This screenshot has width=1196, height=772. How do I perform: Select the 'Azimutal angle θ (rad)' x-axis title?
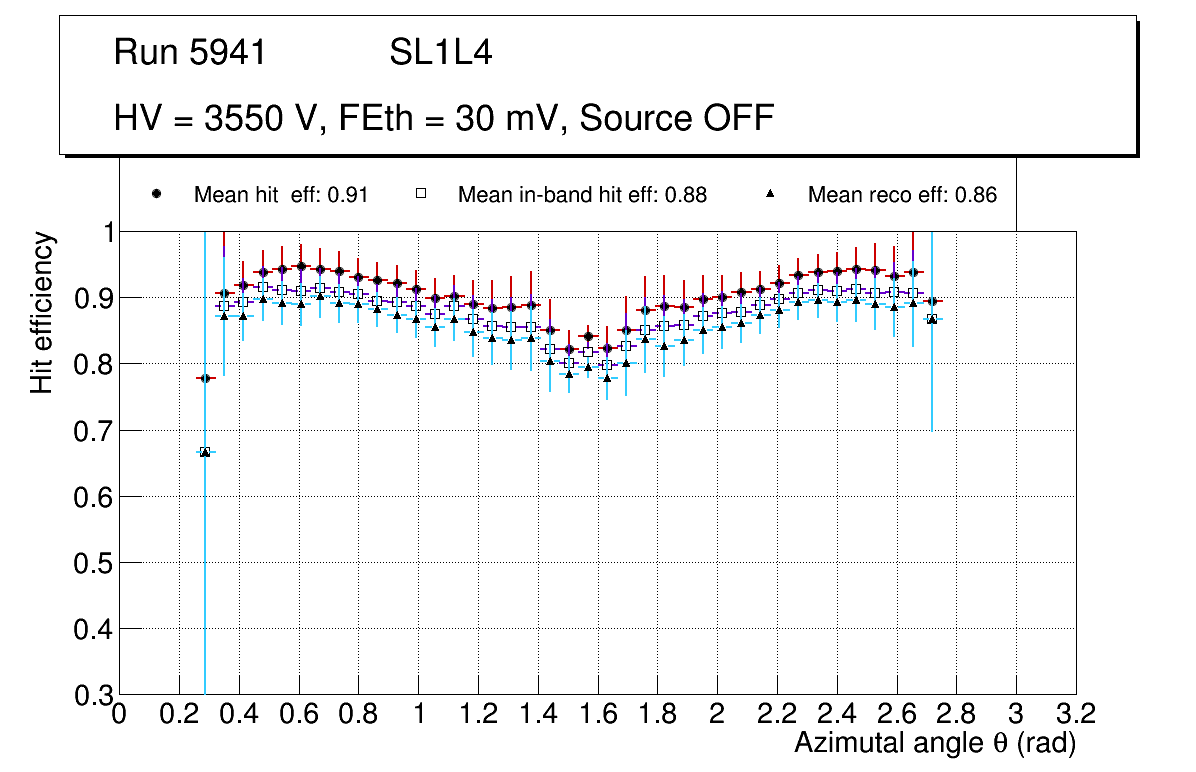[x=935, y=743]
